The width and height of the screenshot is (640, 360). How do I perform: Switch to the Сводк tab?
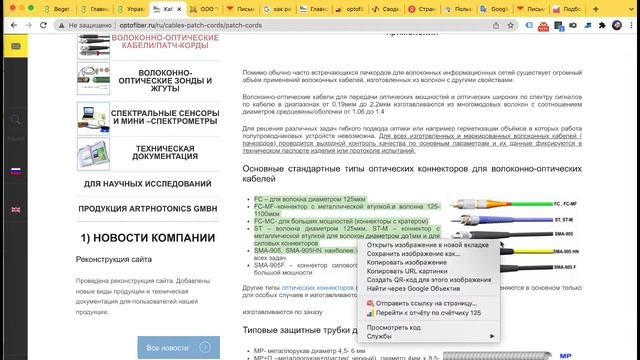coord(386,9)
